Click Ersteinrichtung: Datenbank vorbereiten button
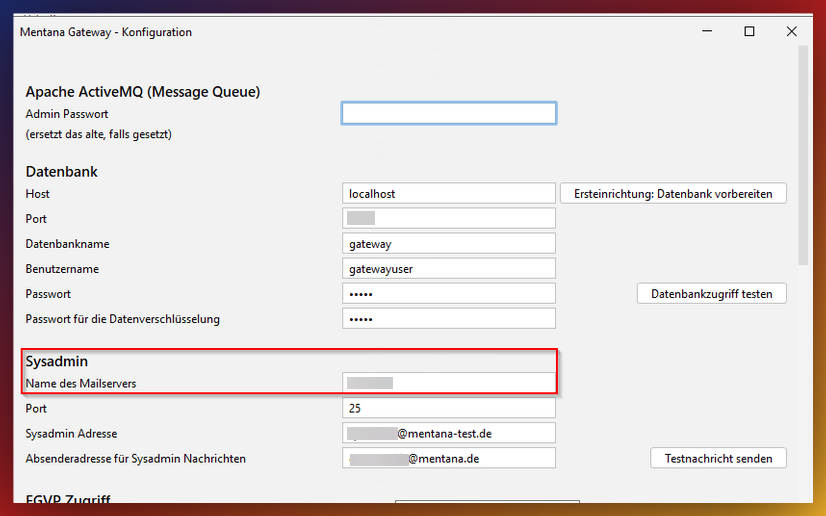The width and height of the screenshot is (826, 516). tap(673, 193)
